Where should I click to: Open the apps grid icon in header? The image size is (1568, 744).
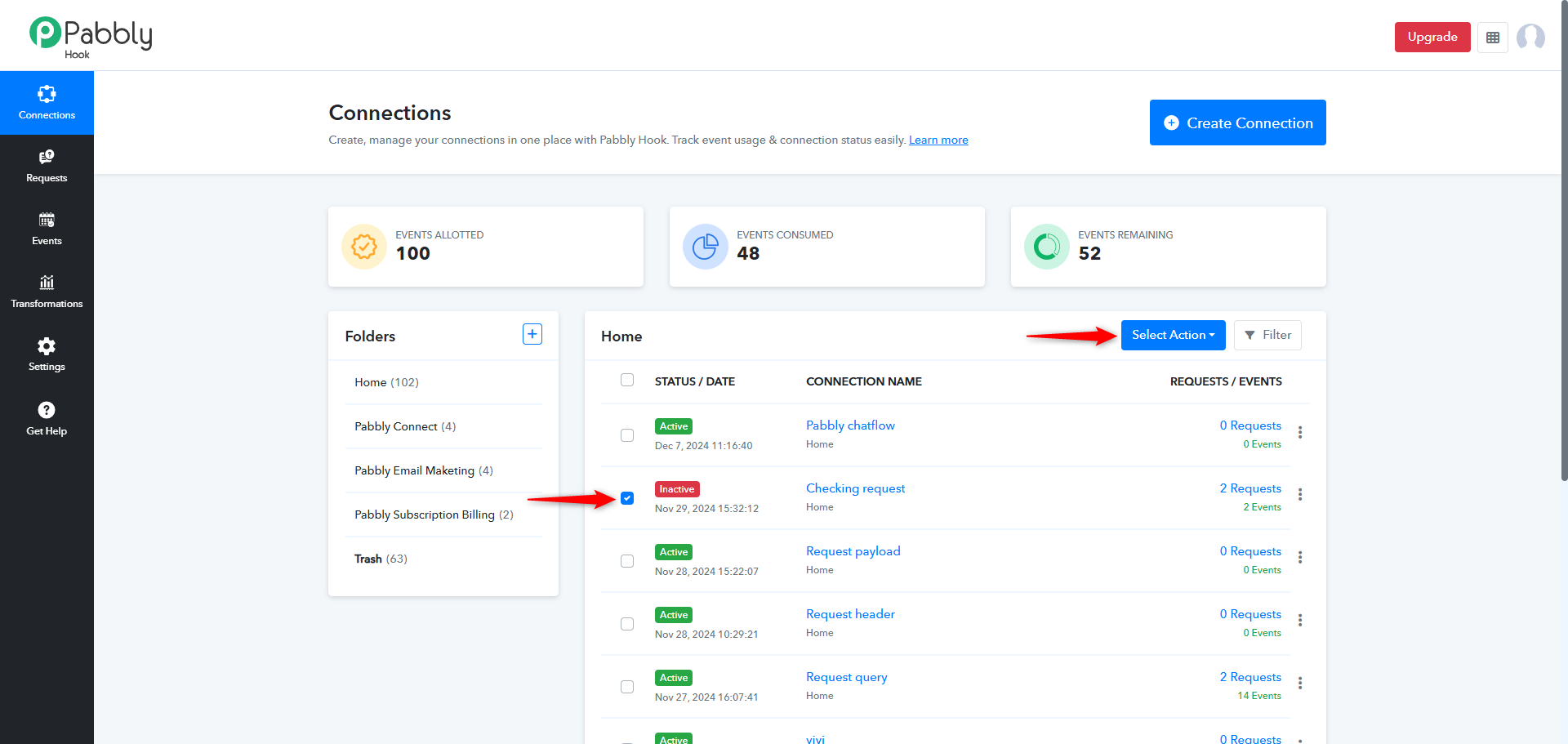coord(1493,38)
